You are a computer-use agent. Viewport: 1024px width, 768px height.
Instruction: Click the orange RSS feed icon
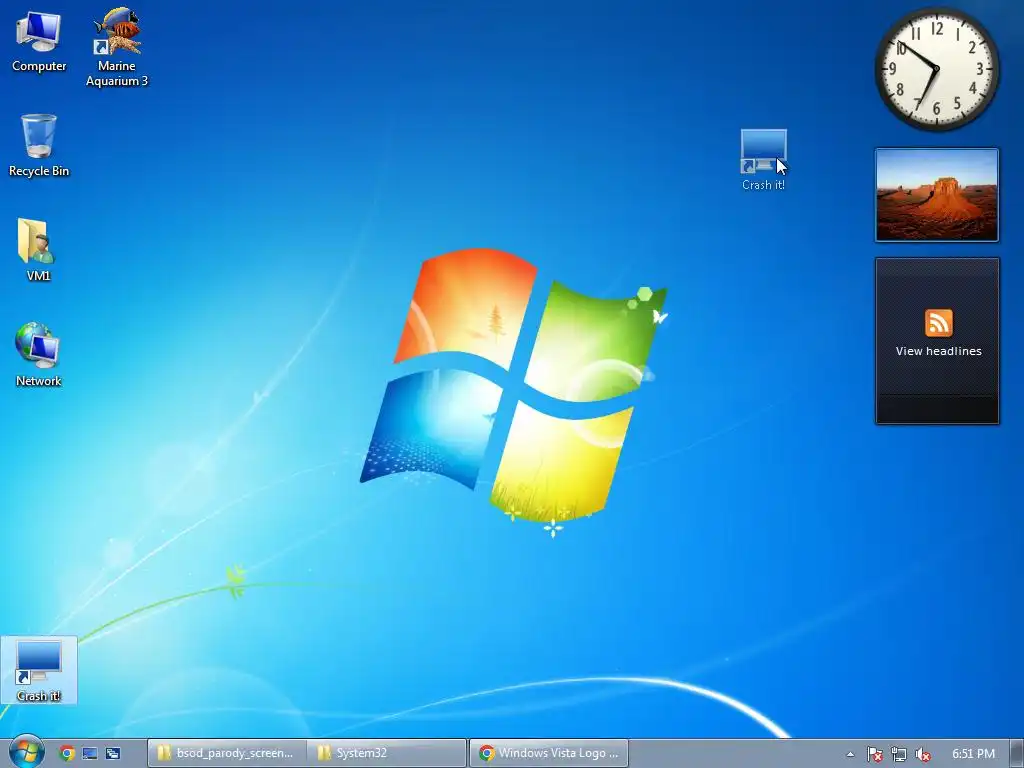tap(938, 323)
